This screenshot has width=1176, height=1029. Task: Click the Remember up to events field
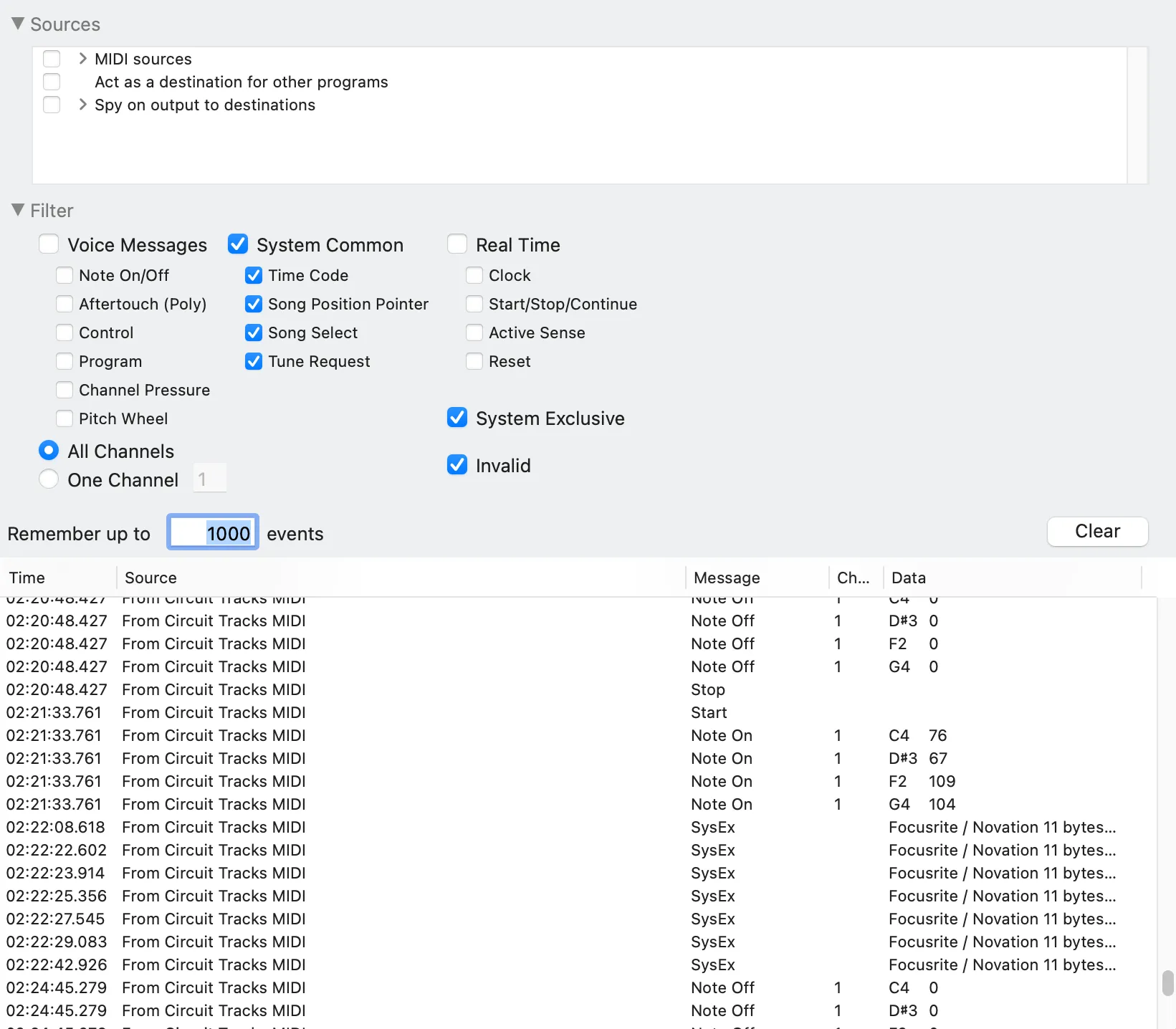[213, 533]
